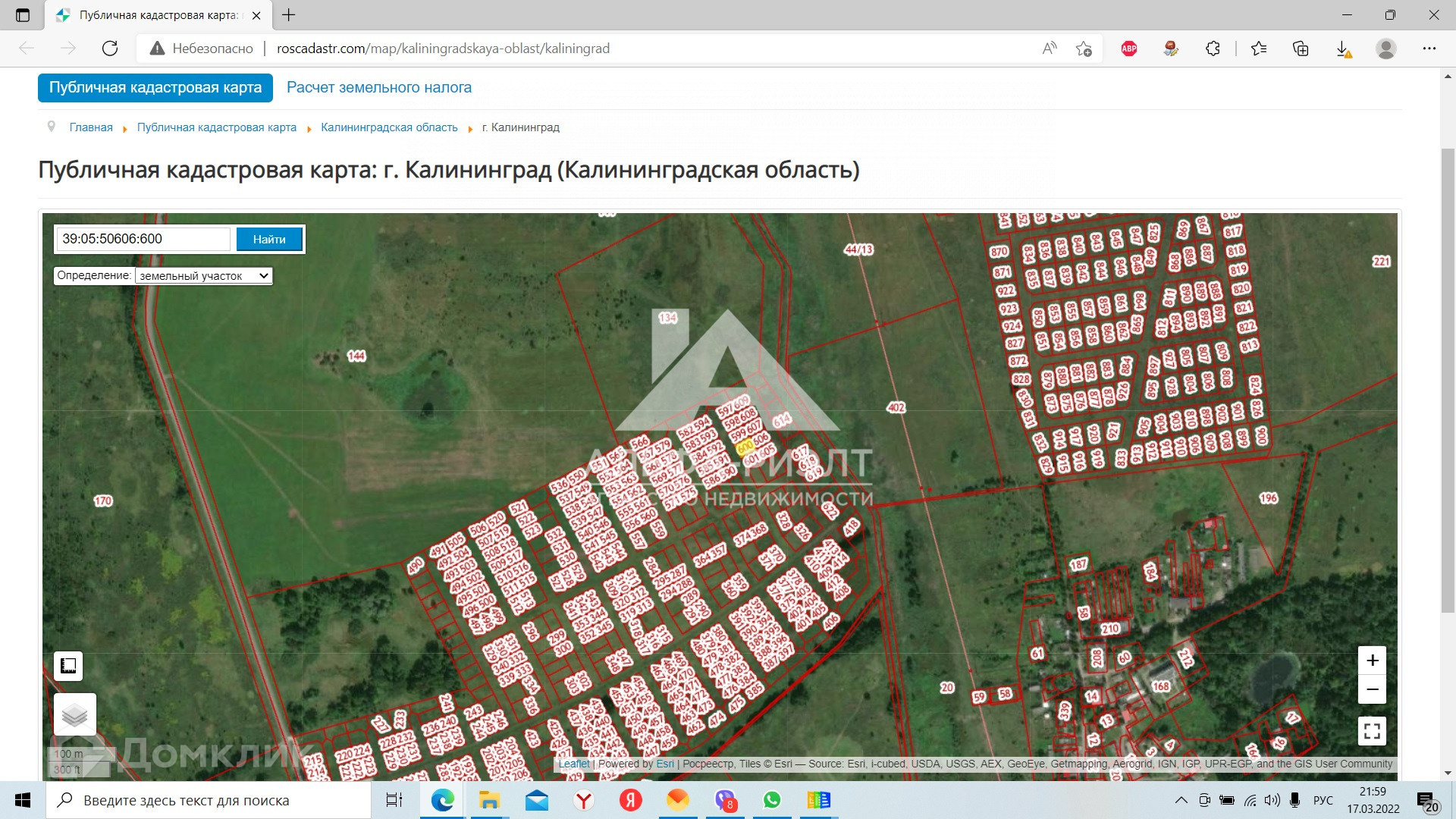This screenshot has width=1456, height=819.
Task: Open browser extensions puzzle icon
Action: [x=1213, y=49]
